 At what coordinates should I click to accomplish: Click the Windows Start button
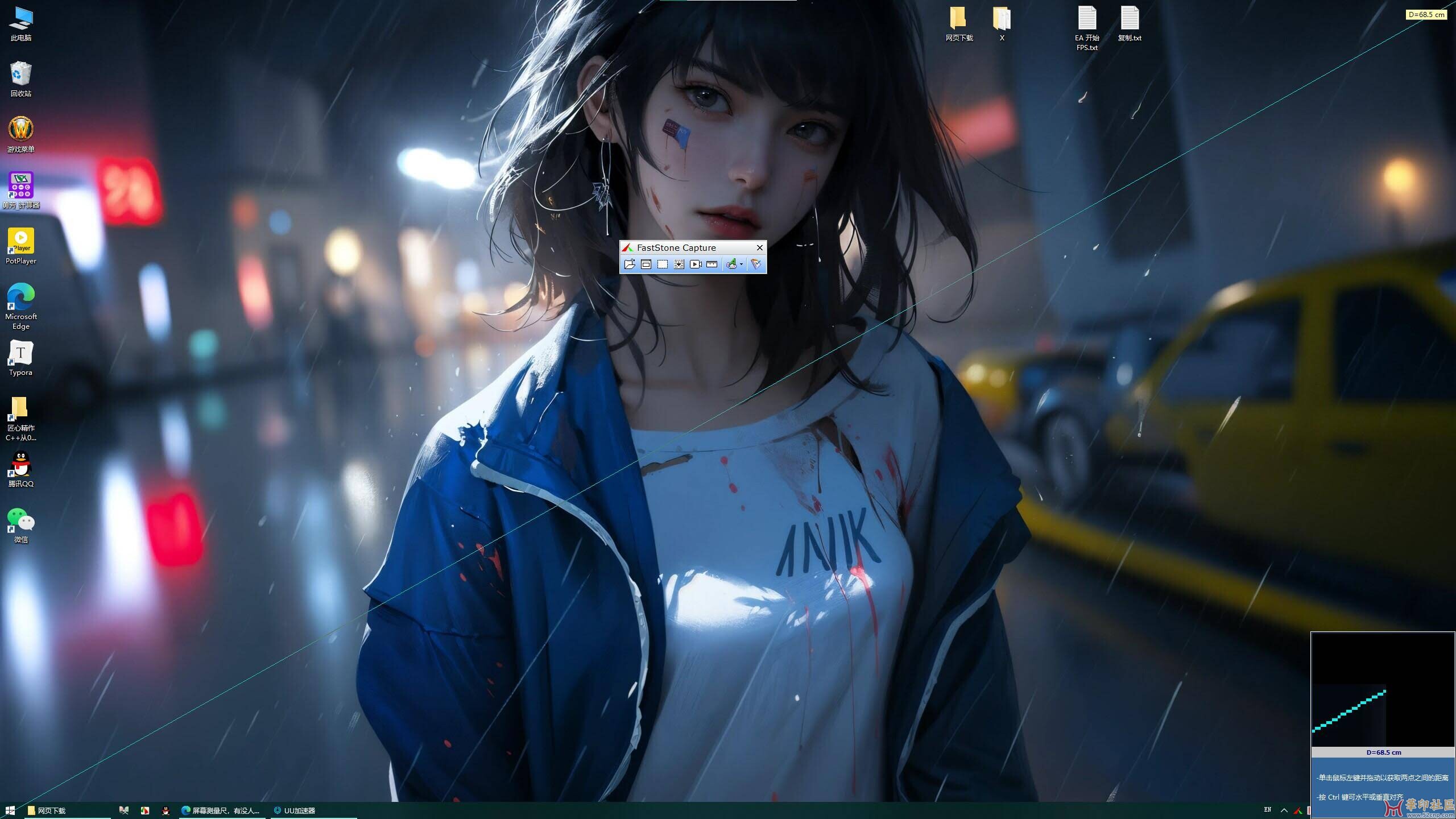click(x=10, y=810)
